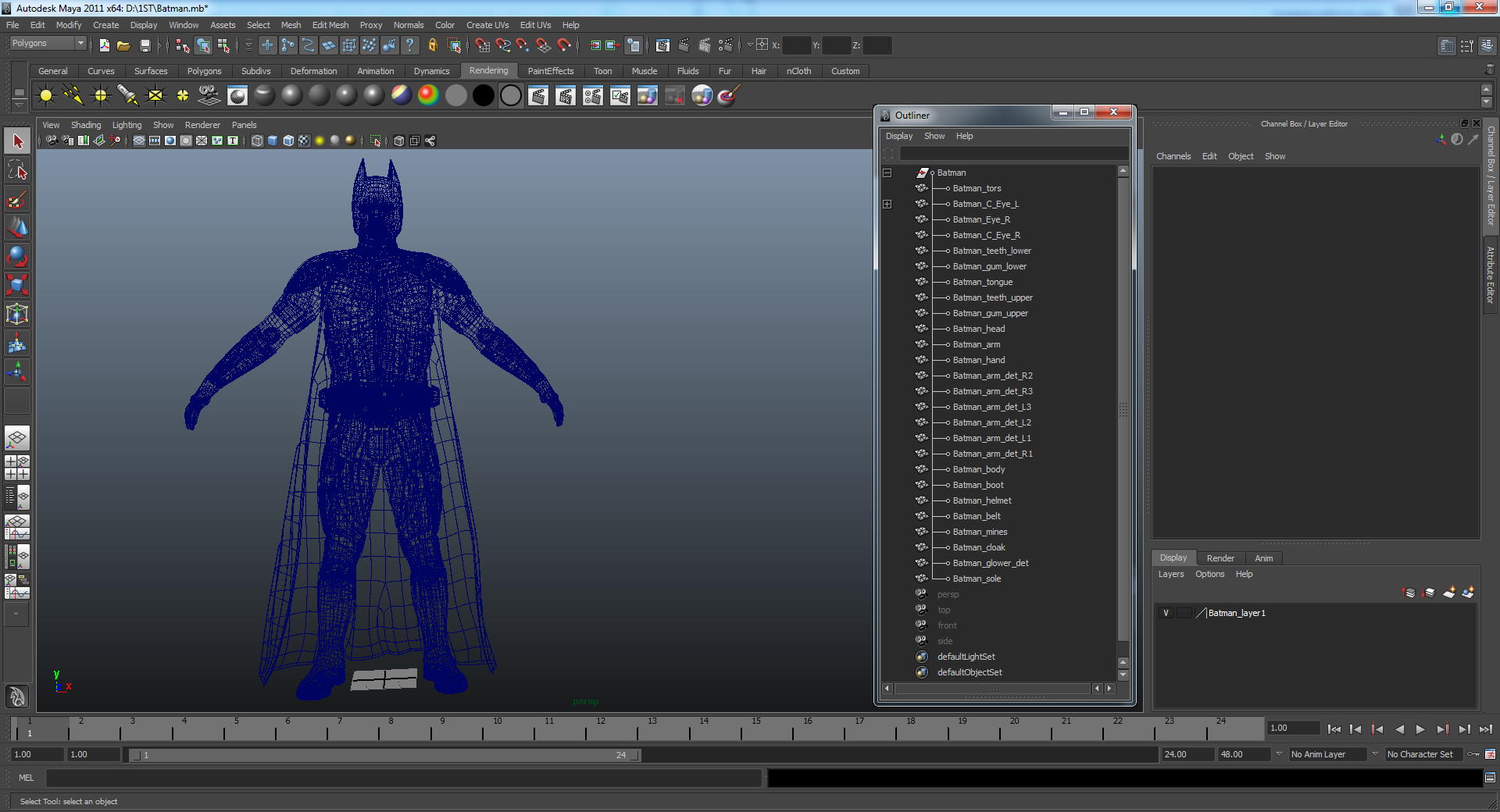This screenshot has height=812, width=1500.
Task: Open the No Anim Layer dropdown arrow
Action: [x=1279, y=754]
